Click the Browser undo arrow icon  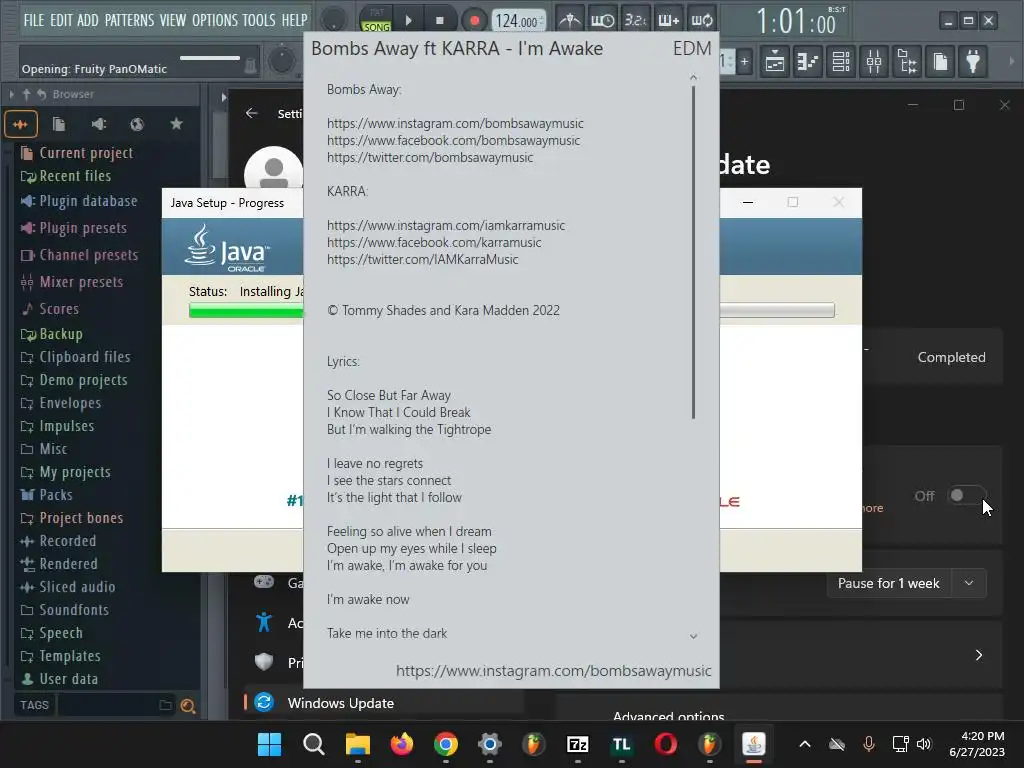coord(41,94)
